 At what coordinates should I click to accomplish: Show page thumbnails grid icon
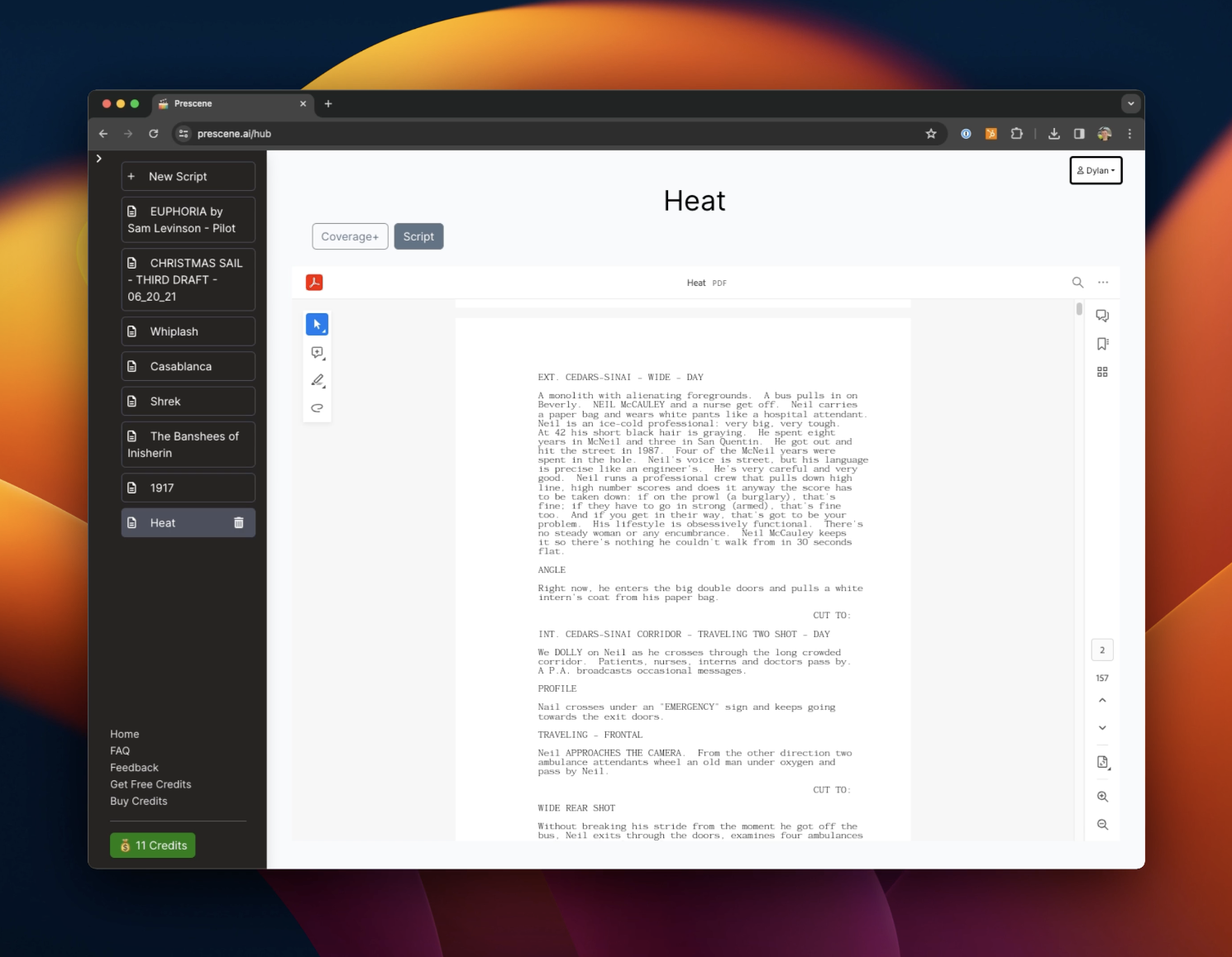coord(1102,372)
